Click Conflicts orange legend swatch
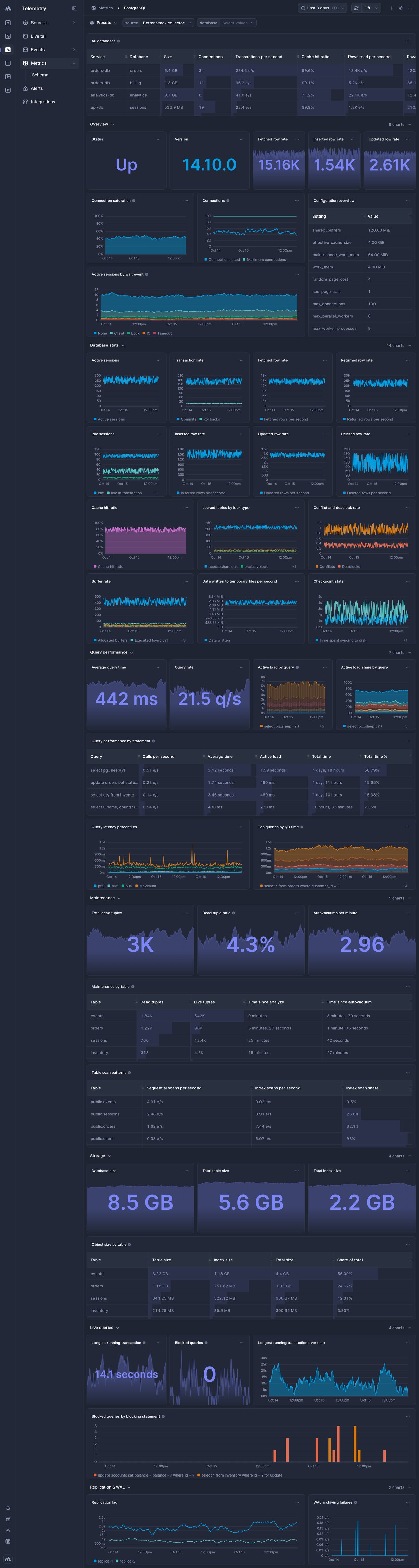The width and height of the screenshot is (419, 1568). tap(317, 567)
